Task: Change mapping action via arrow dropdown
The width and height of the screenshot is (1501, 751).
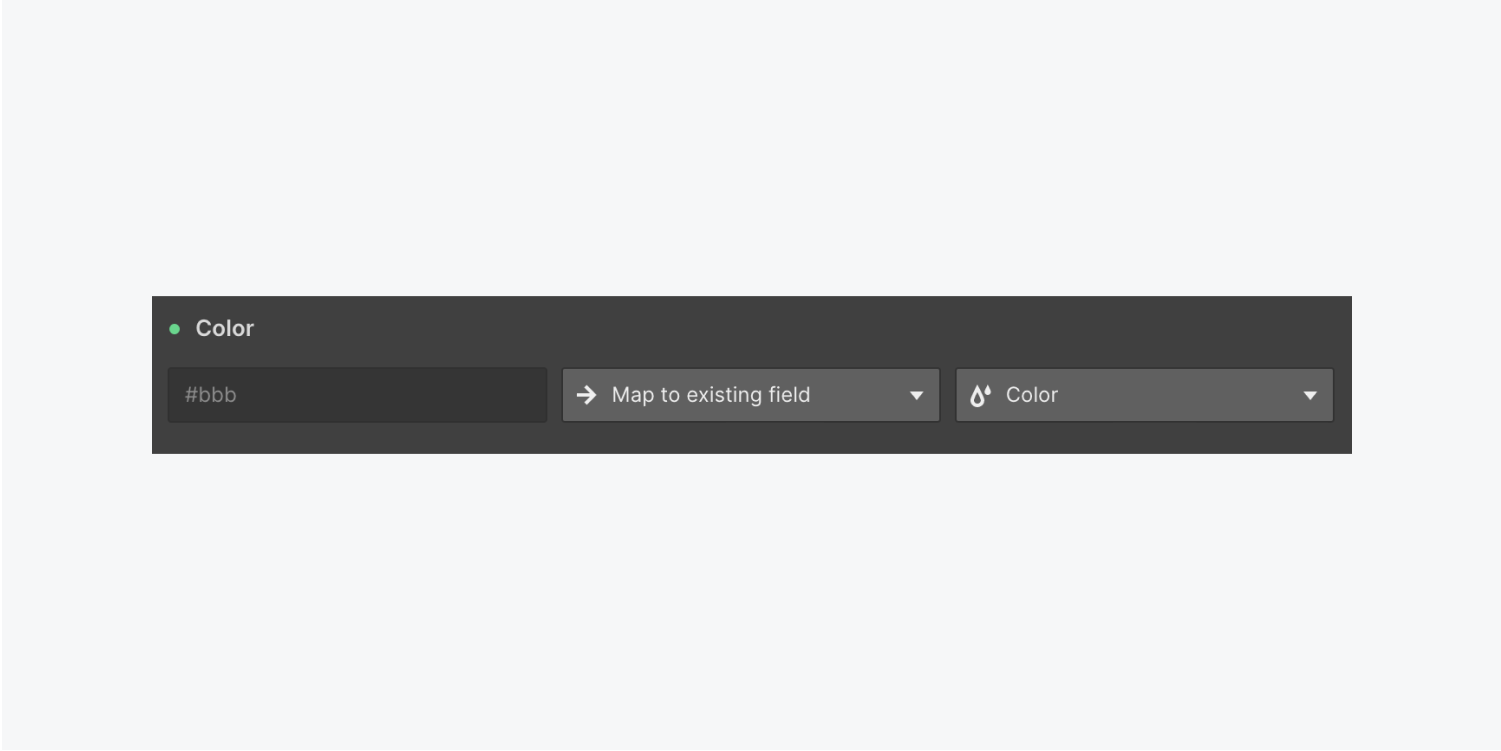Action: tap(751, 395)
